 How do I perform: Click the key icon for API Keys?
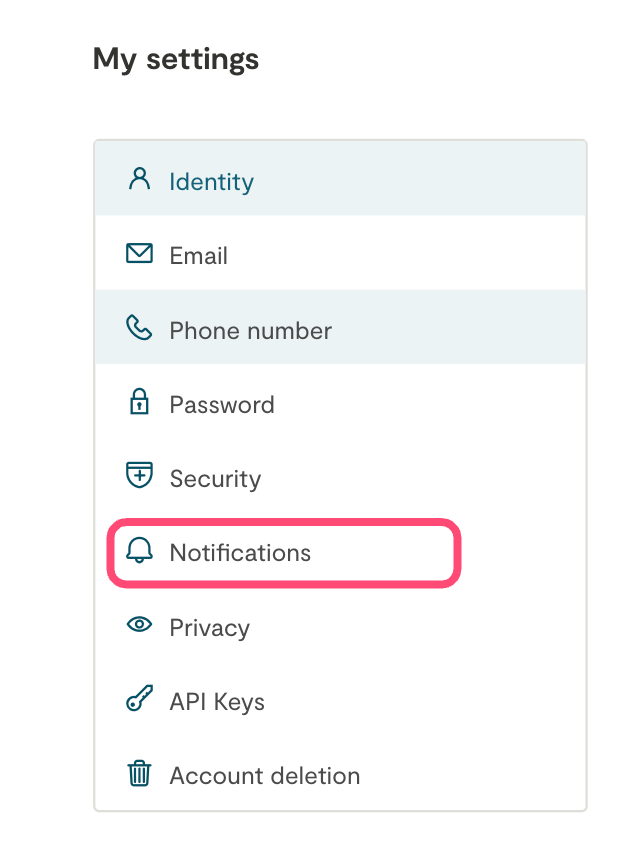pyautogui.click(x=140, y=701)
